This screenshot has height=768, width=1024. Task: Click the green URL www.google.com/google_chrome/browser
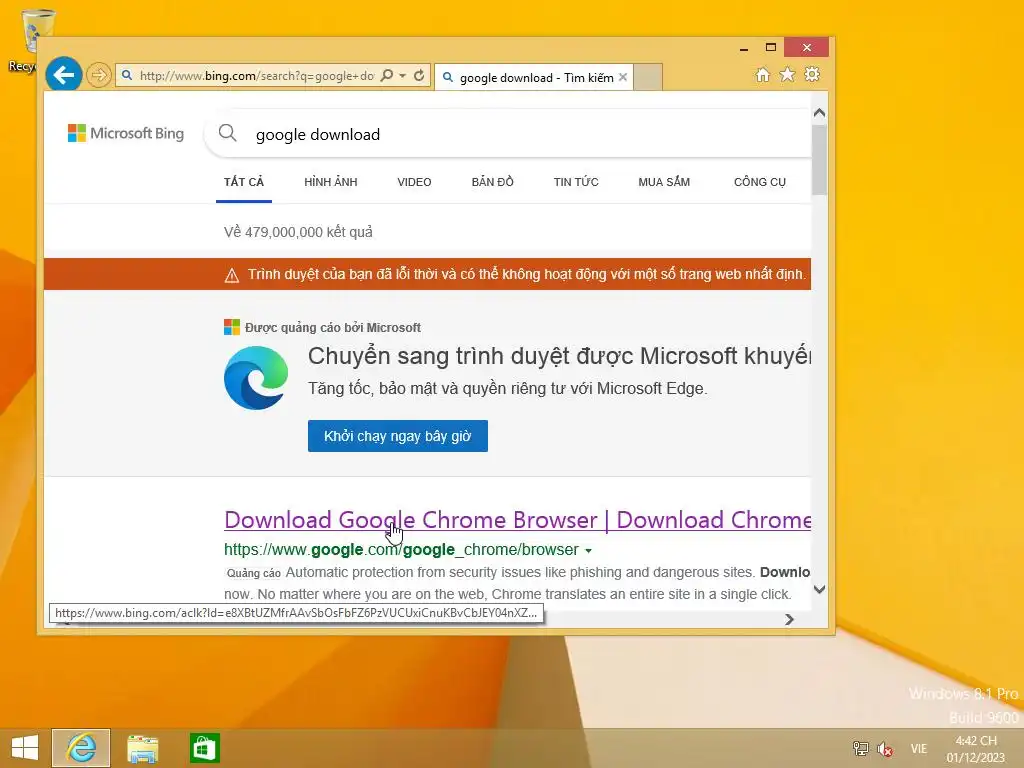tap(401, 550)
